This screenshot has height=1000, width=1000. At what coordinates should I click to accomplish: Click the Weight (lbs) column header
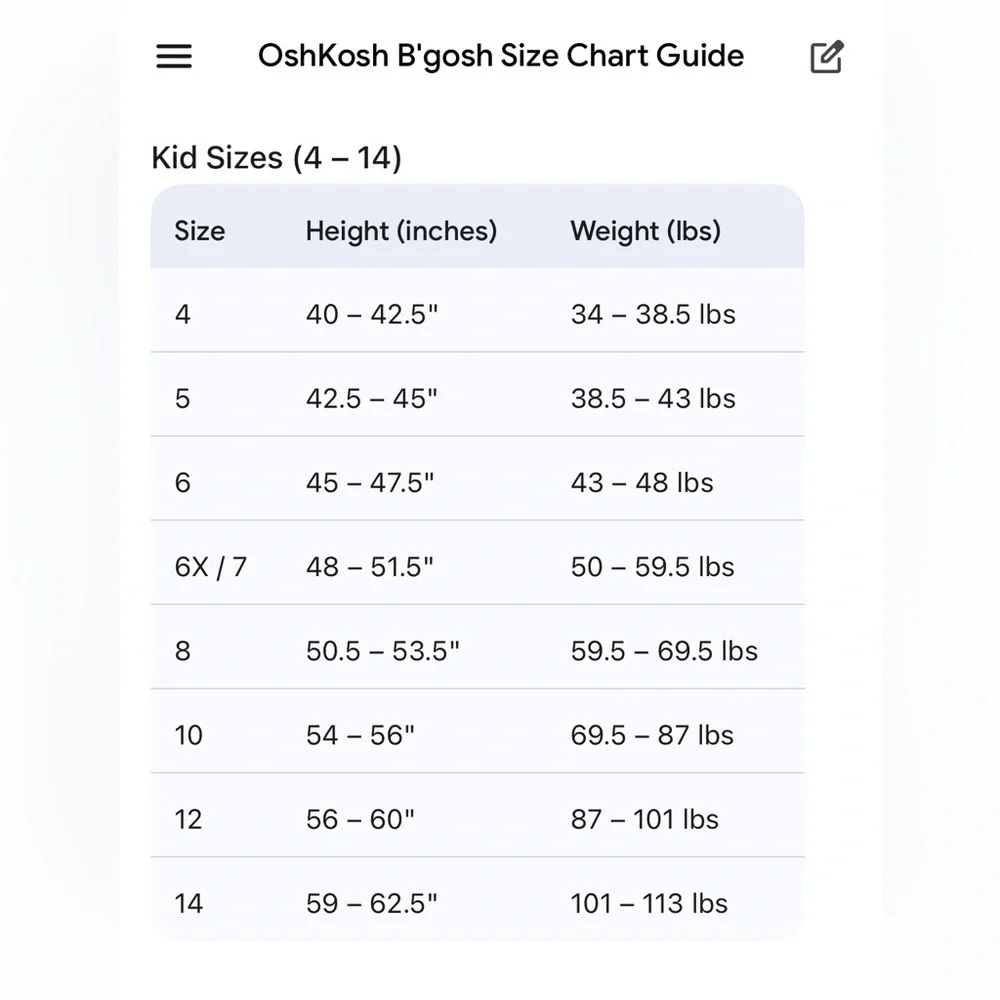pos(645,232)
